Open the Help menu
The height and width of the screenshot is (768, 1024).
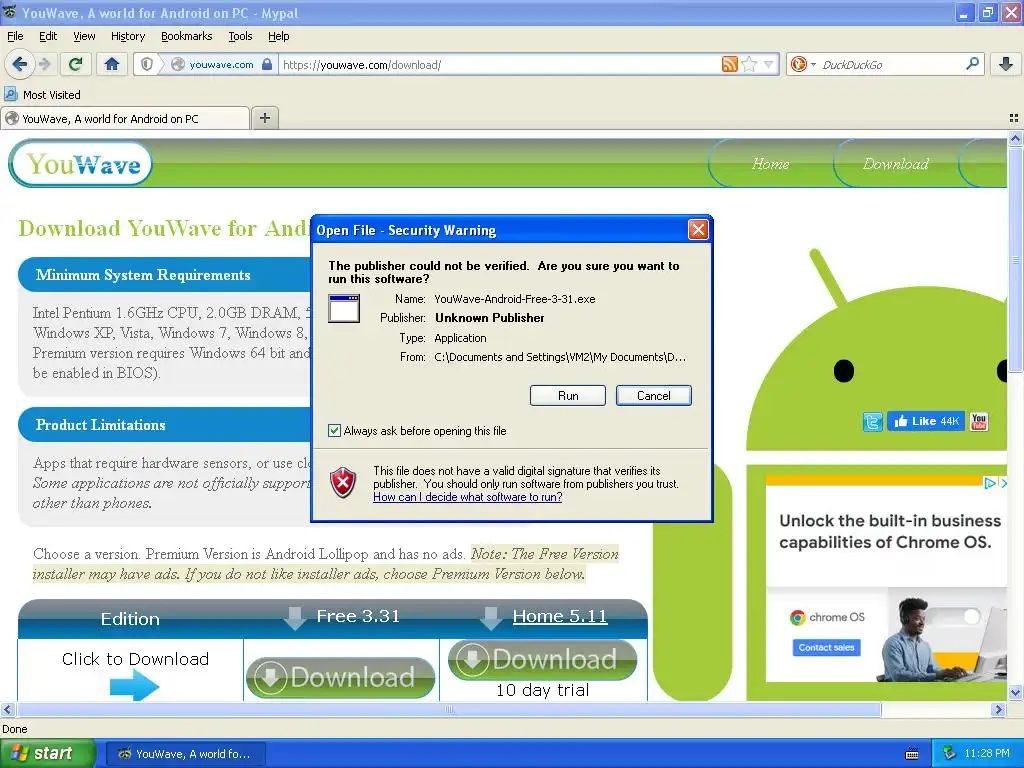(278, 36)
